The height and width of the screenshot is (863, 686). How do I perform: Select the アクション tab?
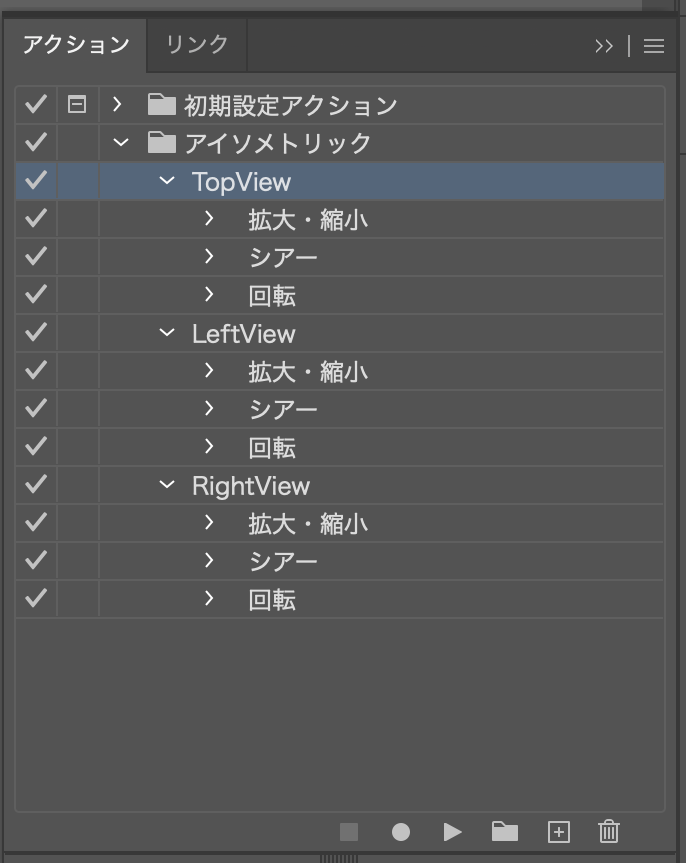point(76,45)
